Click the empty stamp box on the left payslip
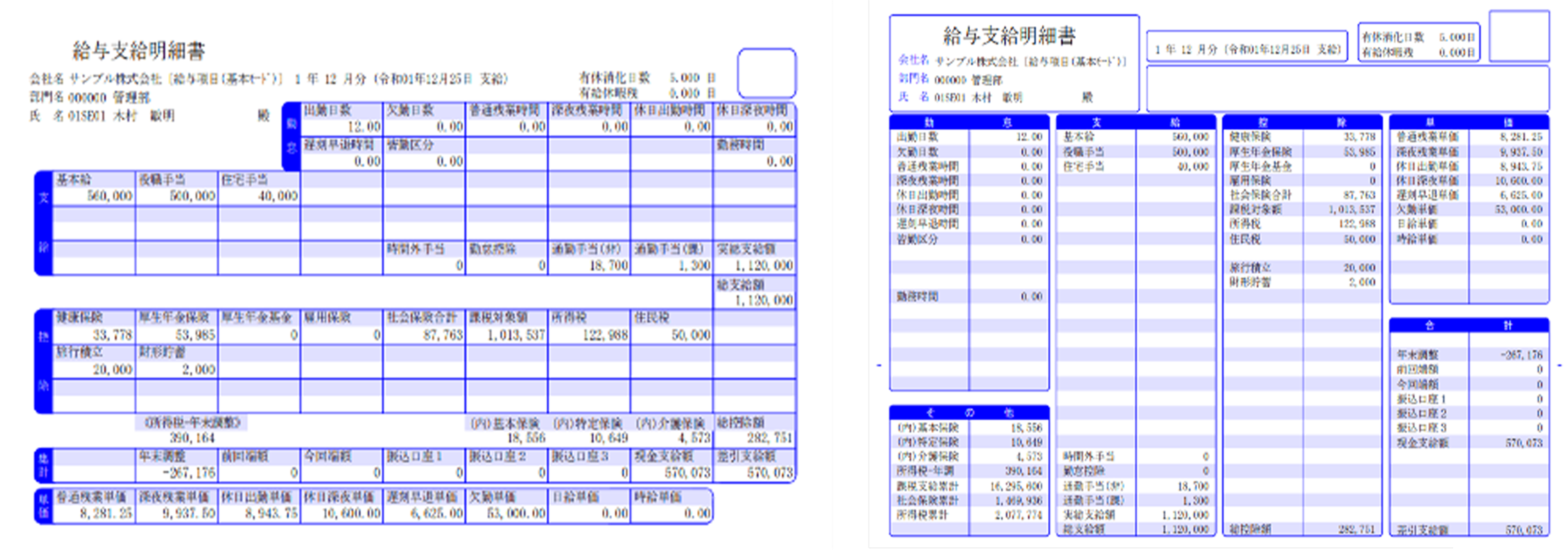 coord(766,73)
